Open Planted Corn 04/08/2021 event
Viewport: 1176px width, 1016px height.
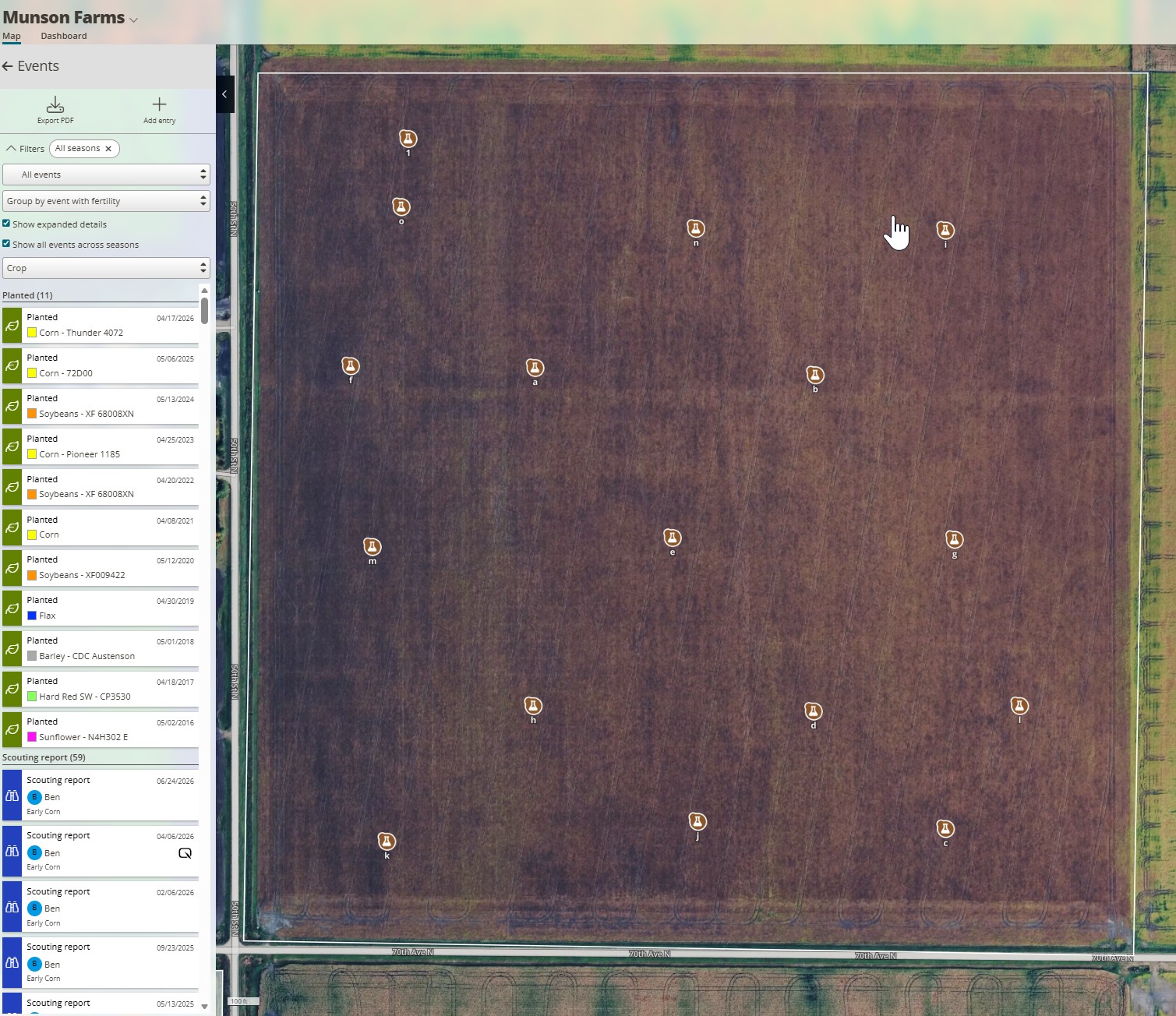[101, 527]
